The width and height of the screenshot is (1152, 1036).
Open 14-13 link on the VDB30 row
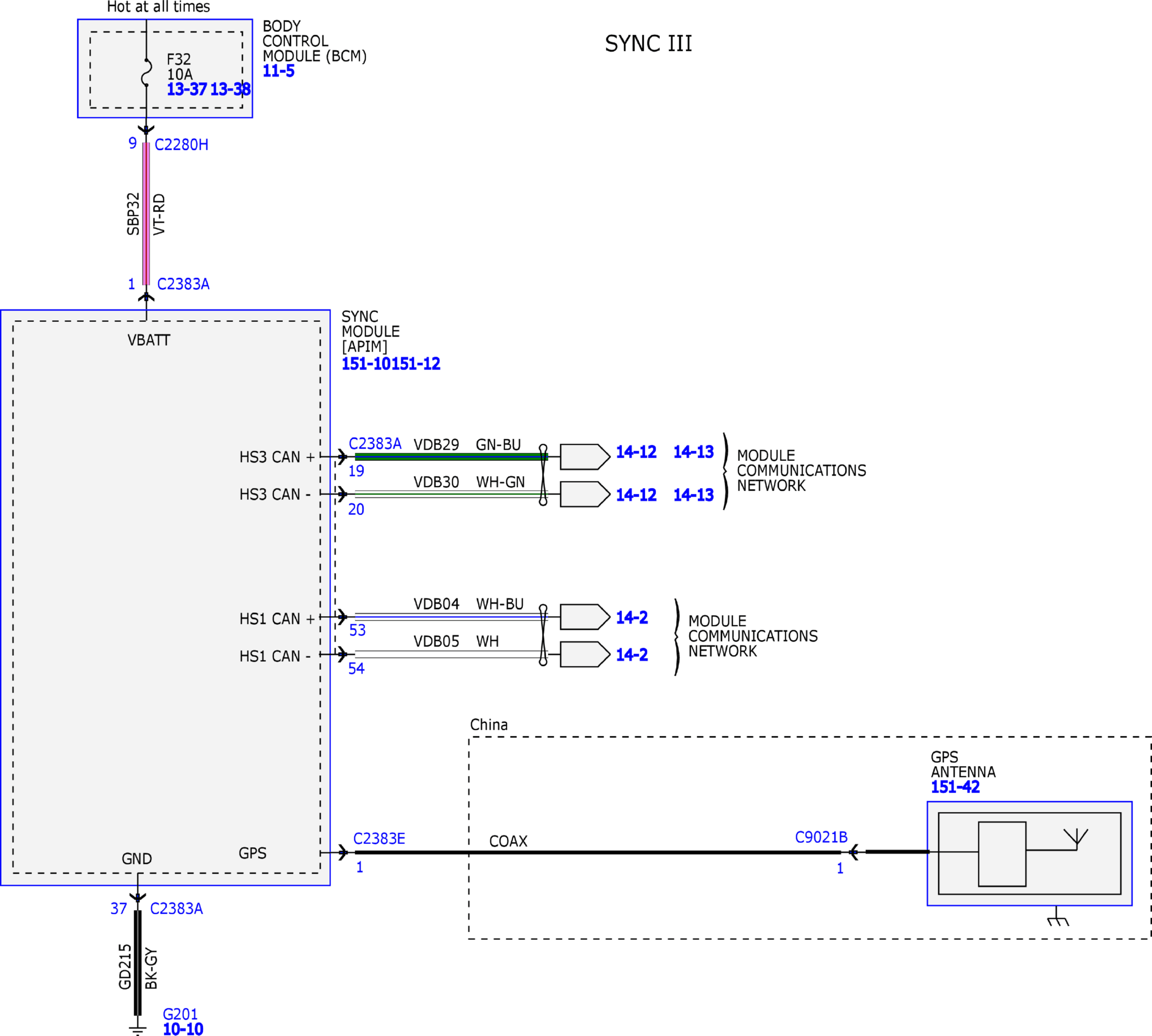694,495
